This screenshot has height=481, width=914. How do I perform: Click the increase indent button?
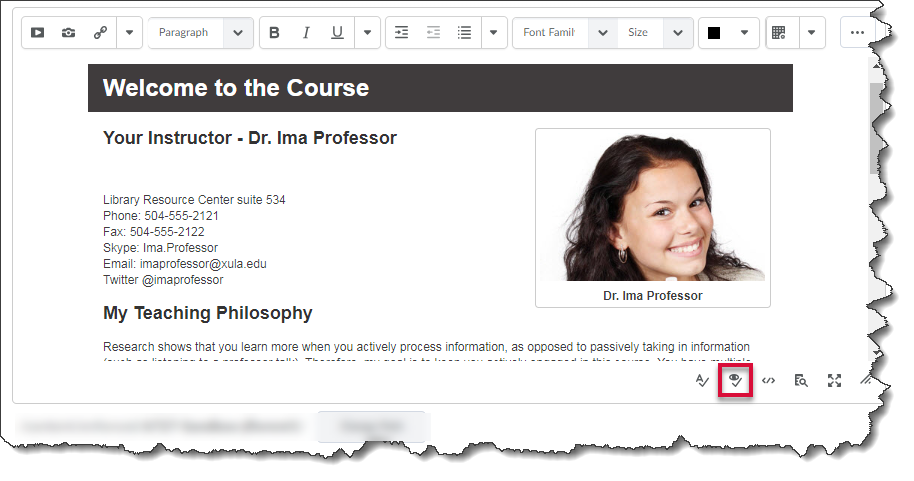click(x=401, y=33)
